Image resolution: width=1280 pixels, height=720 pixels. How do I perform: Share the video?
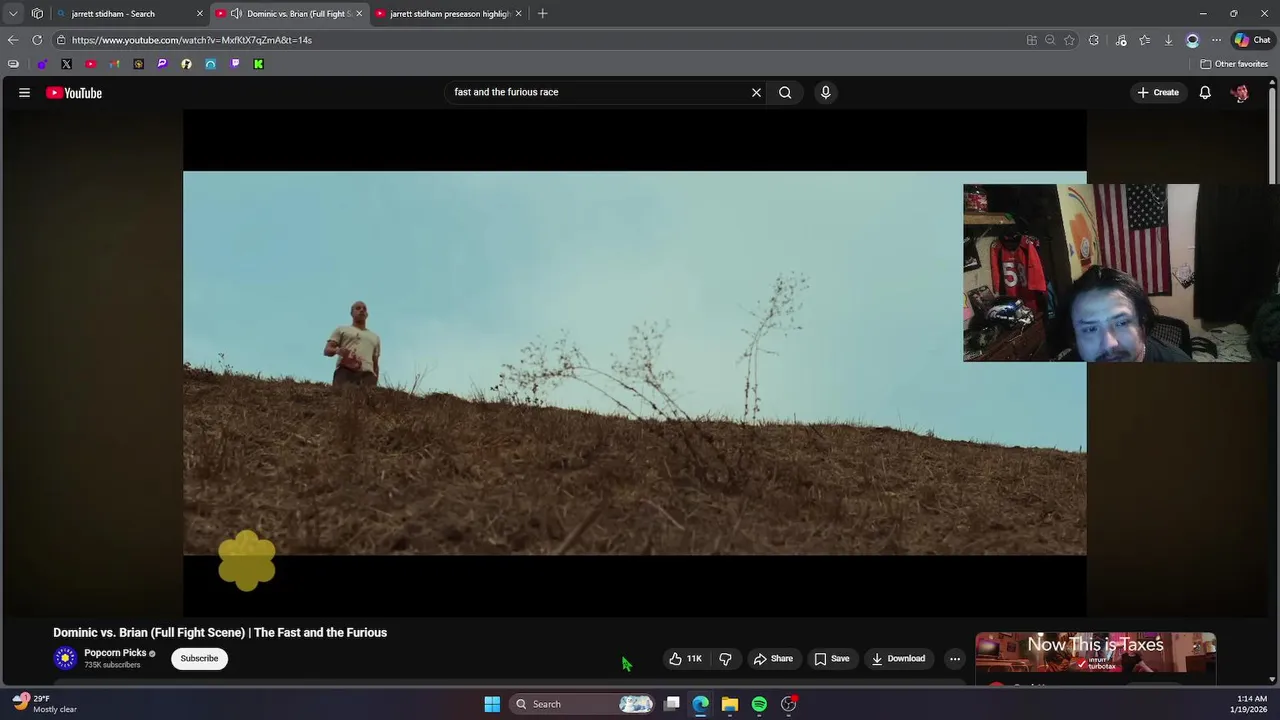[773, 658]
